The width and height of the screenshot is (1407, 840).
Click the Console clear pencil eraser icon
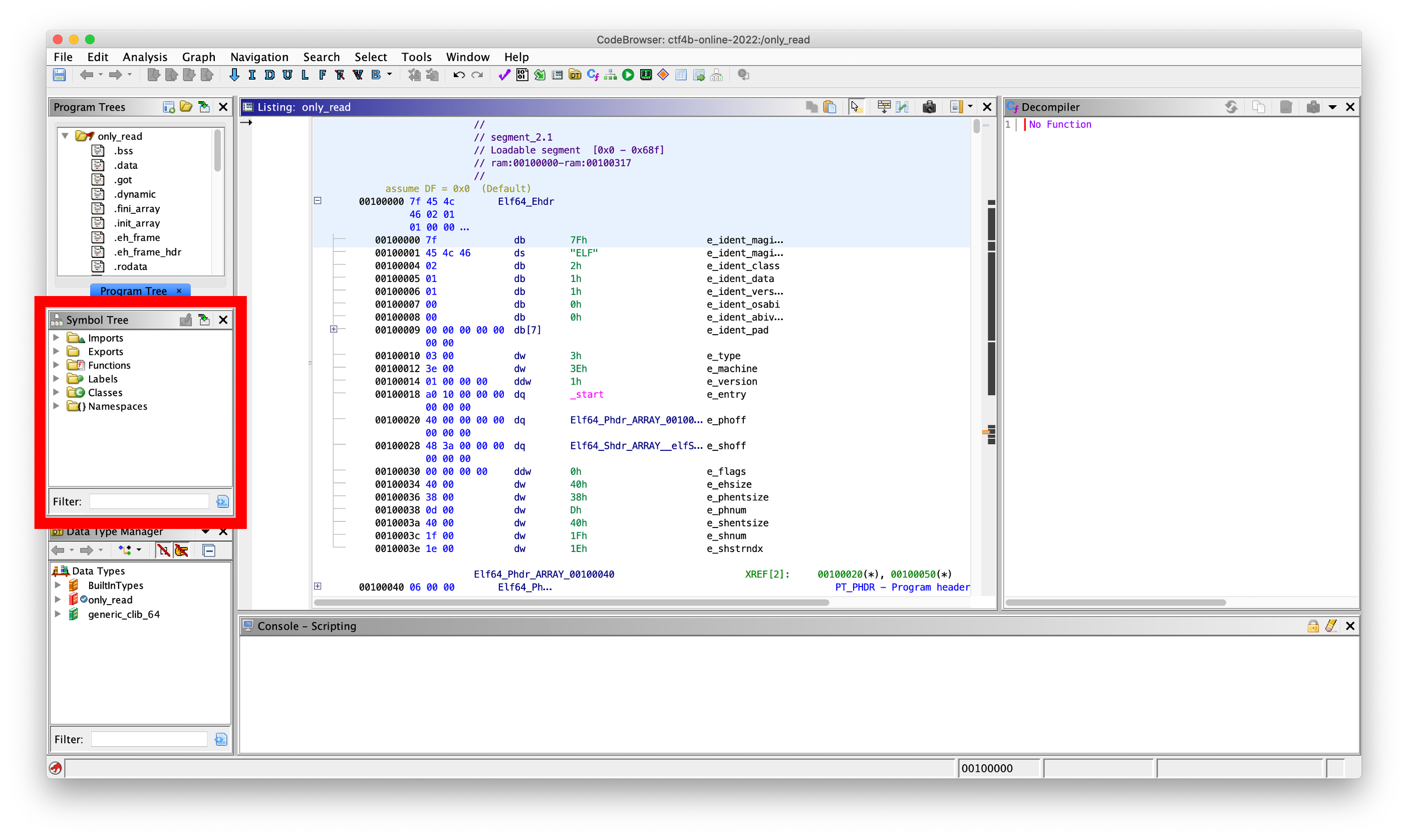1331,626
